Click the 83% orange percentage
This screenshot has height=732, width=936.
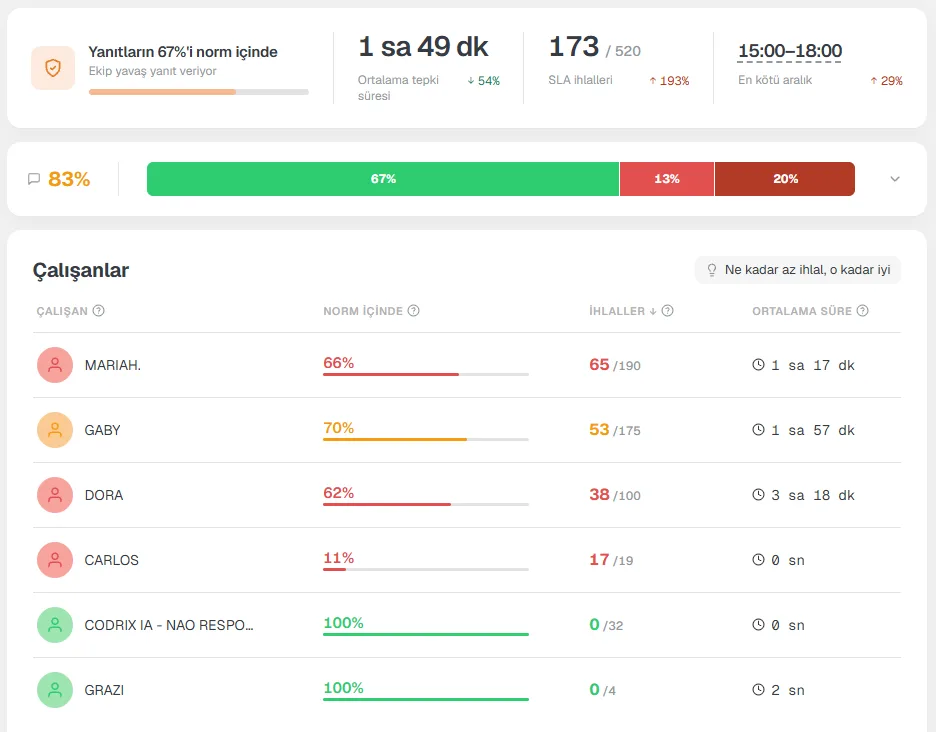(69, 179)
